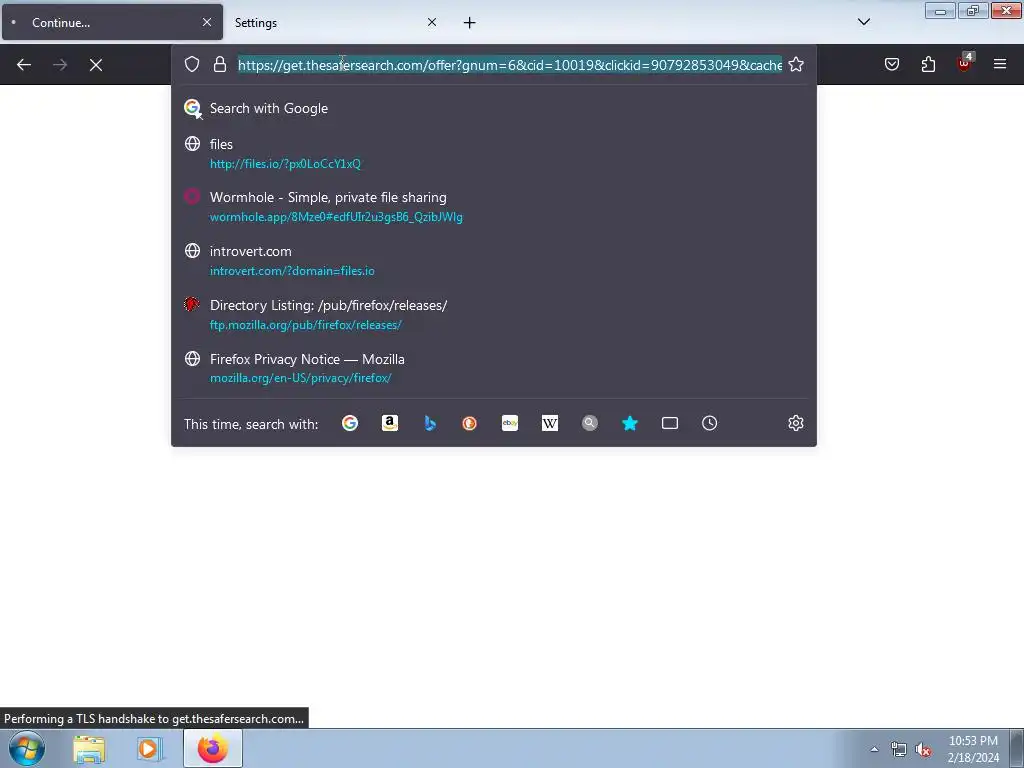Search in open Tabs icon

tap(670, 423)
